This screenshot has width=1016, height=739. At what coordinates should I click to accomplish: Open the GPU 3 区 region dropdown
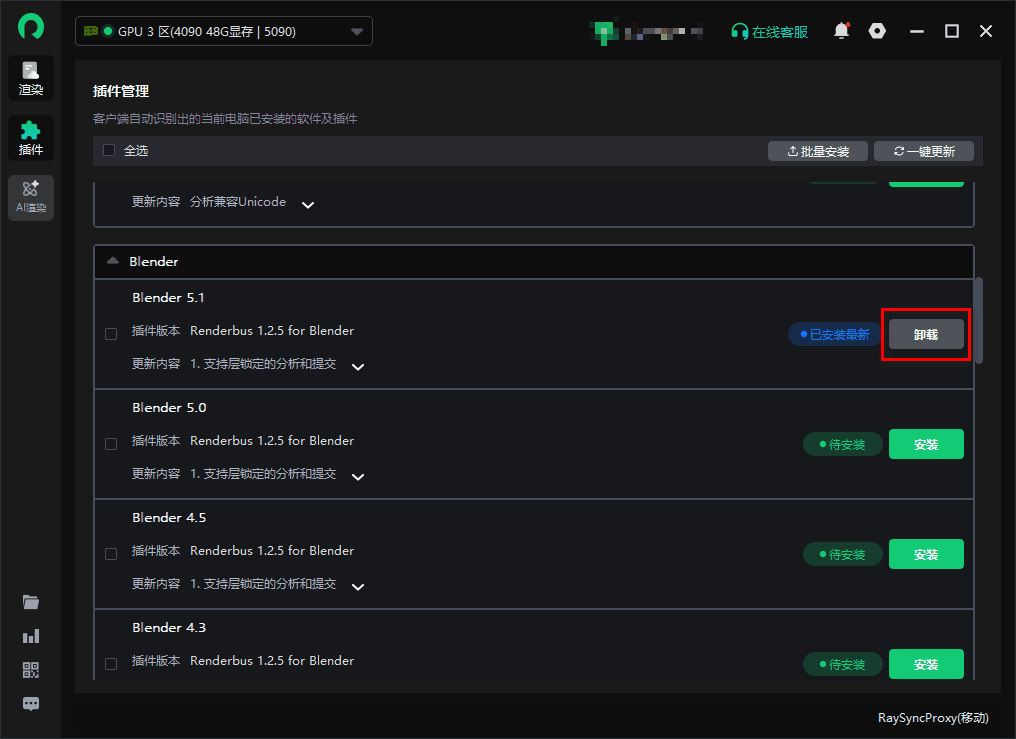(224, 31)
